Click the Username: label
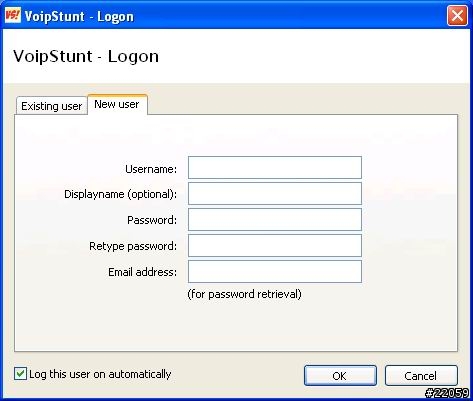 pyautogui.click(x=151, y=169)
